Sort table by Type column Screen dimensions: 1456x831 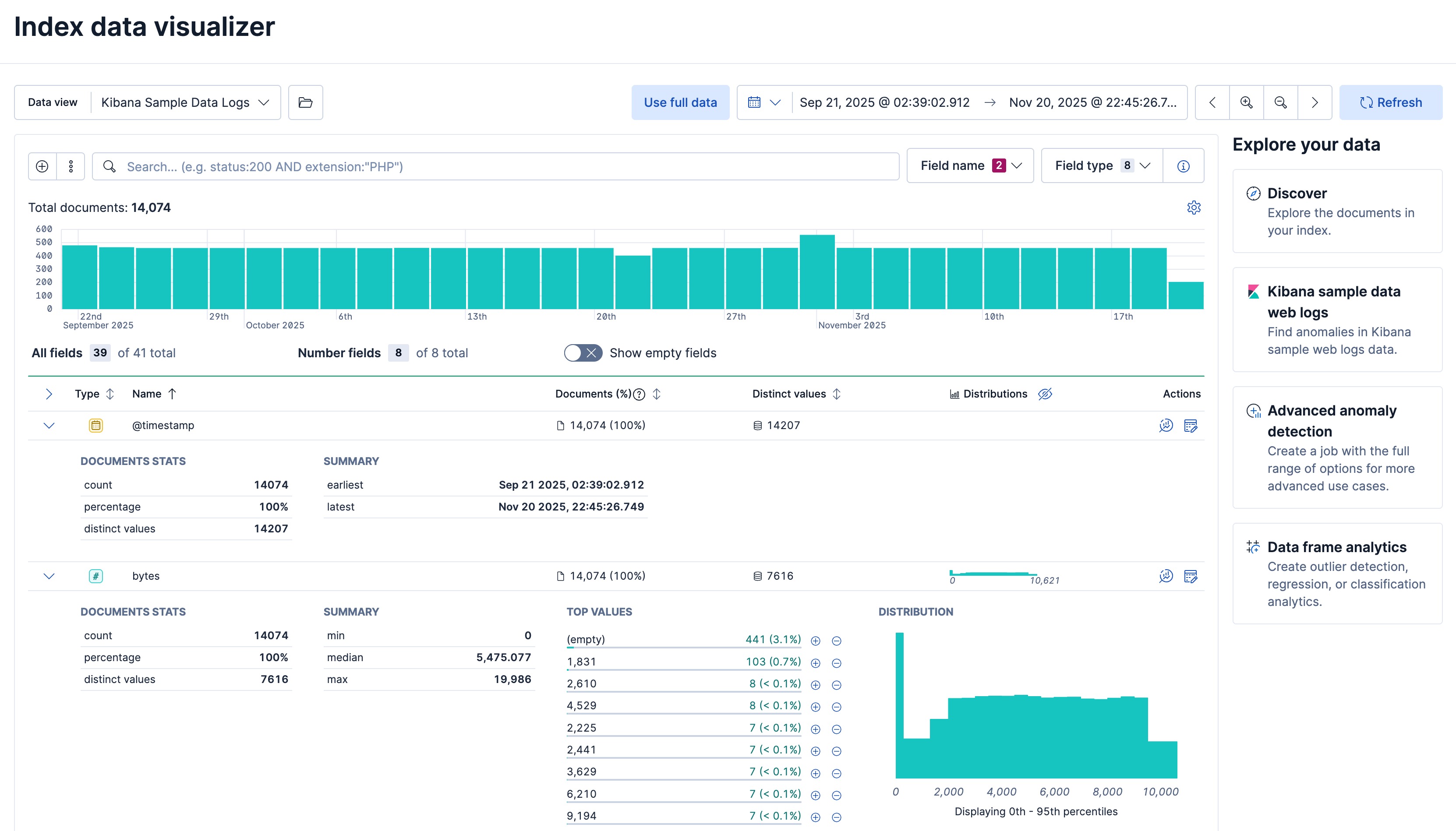pos(95,394)
